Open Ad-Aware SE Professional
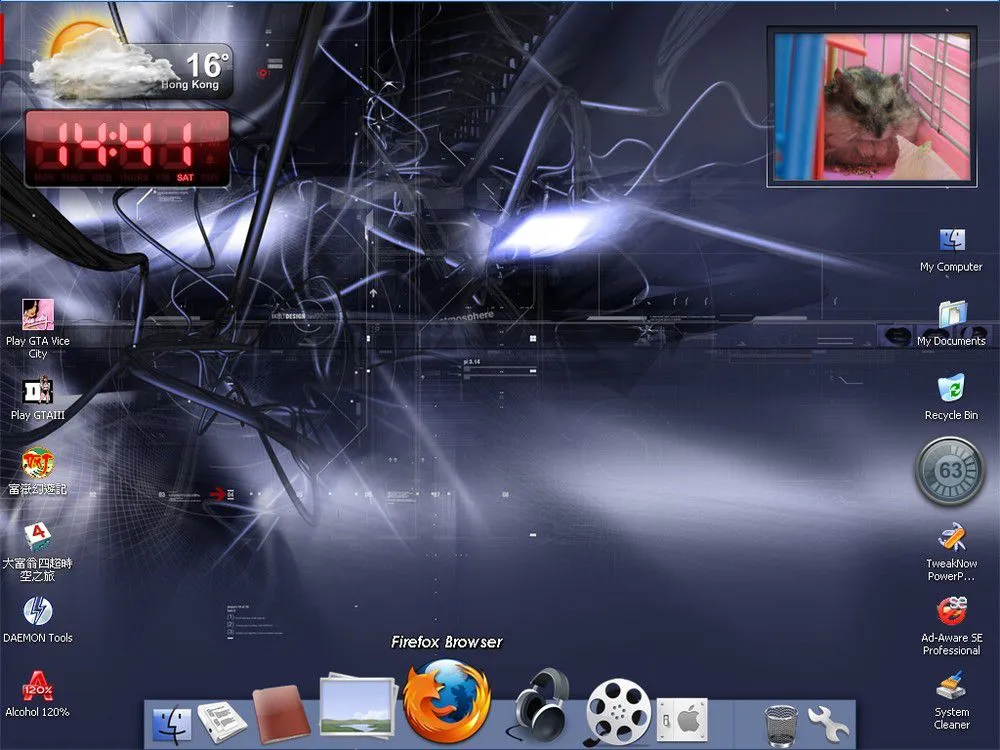 pos(951,613)
